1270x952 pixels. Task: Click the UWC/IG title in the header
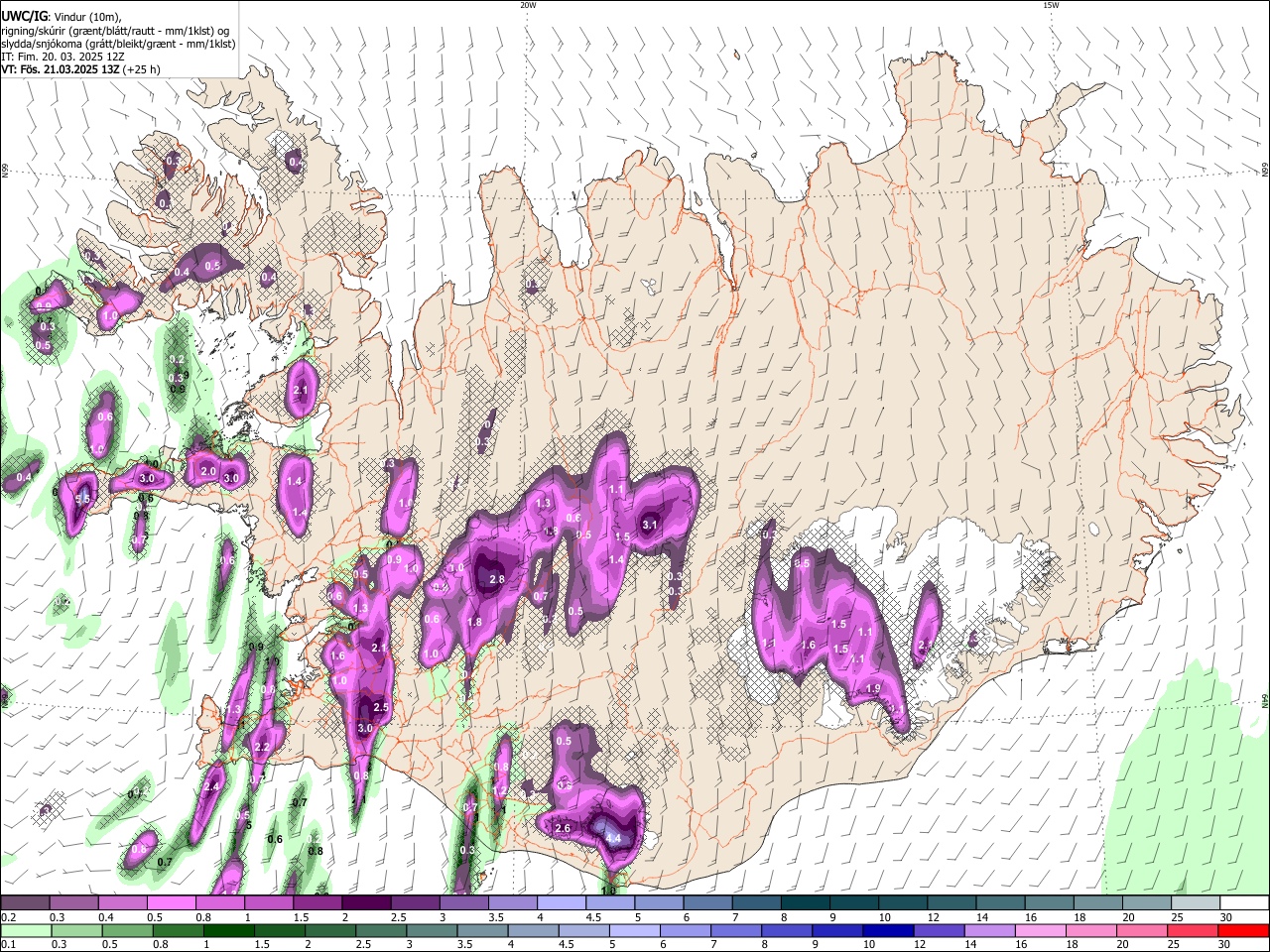[x=25, y=16]
